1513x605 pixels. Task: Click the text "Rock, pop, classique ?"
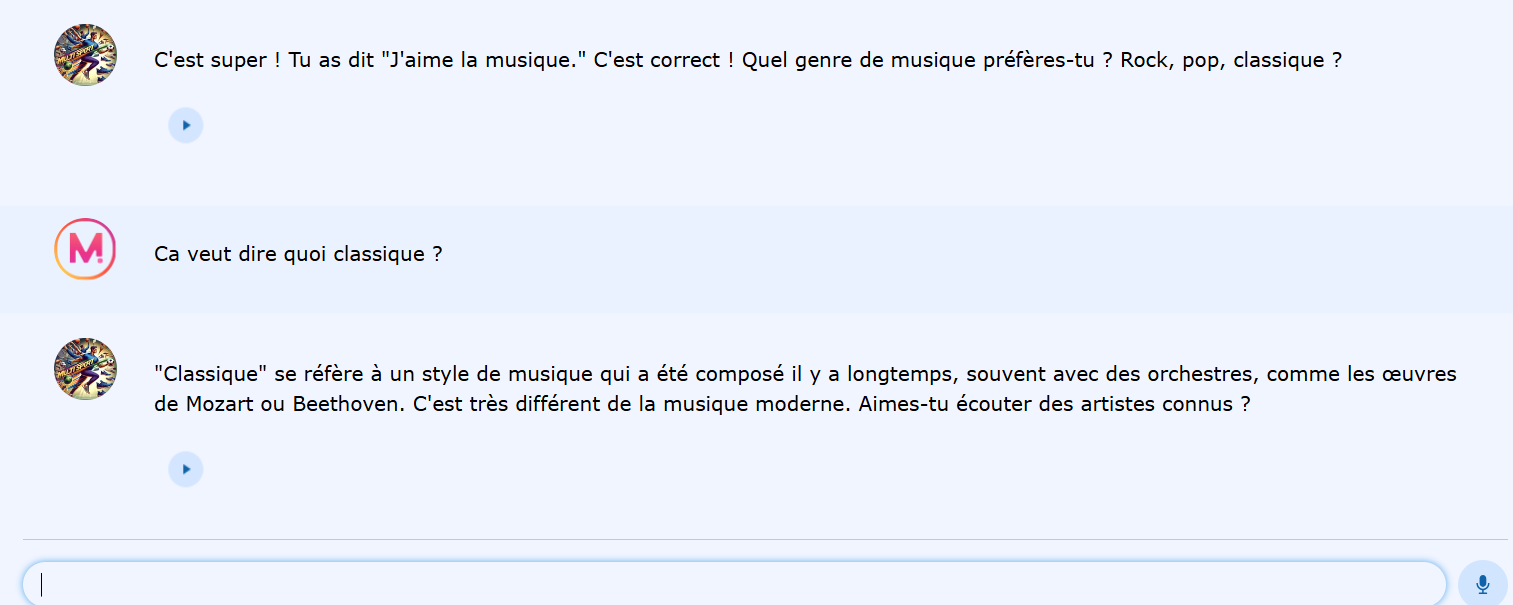(1231, 60)
